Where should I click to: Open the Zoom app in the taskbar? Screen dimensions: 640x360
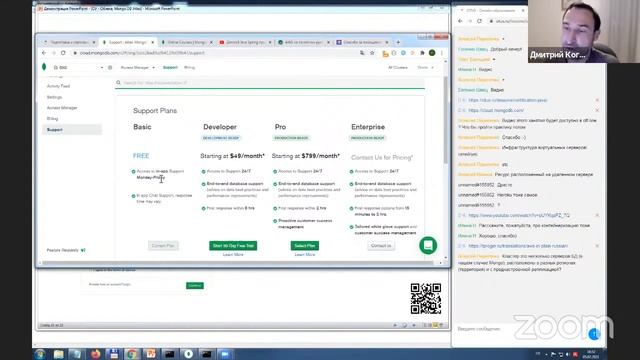[x=225, y=354]
